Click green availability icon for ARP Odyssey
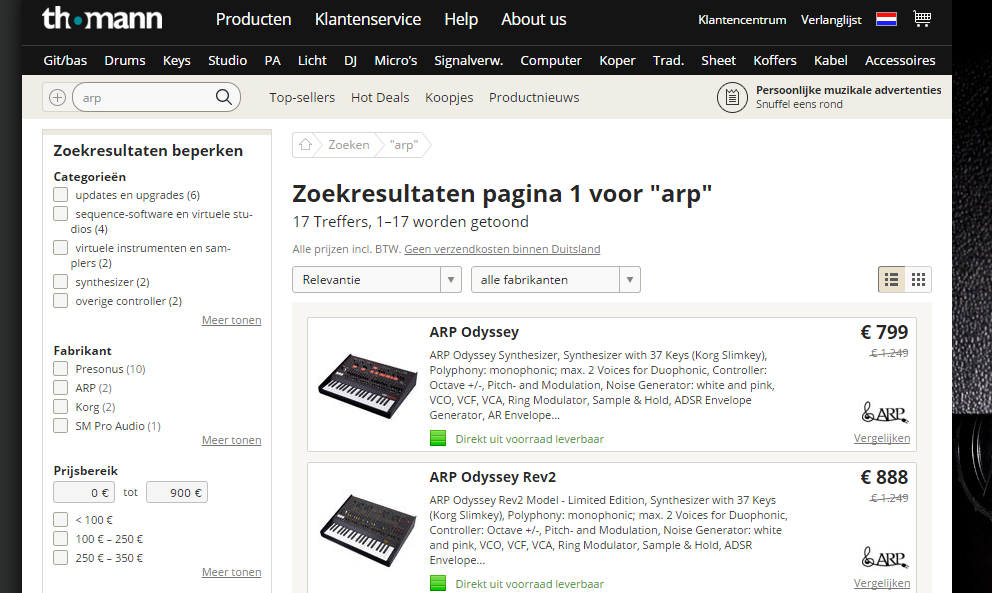This screenshot has height=593, width=992. [x=438, y=439]
